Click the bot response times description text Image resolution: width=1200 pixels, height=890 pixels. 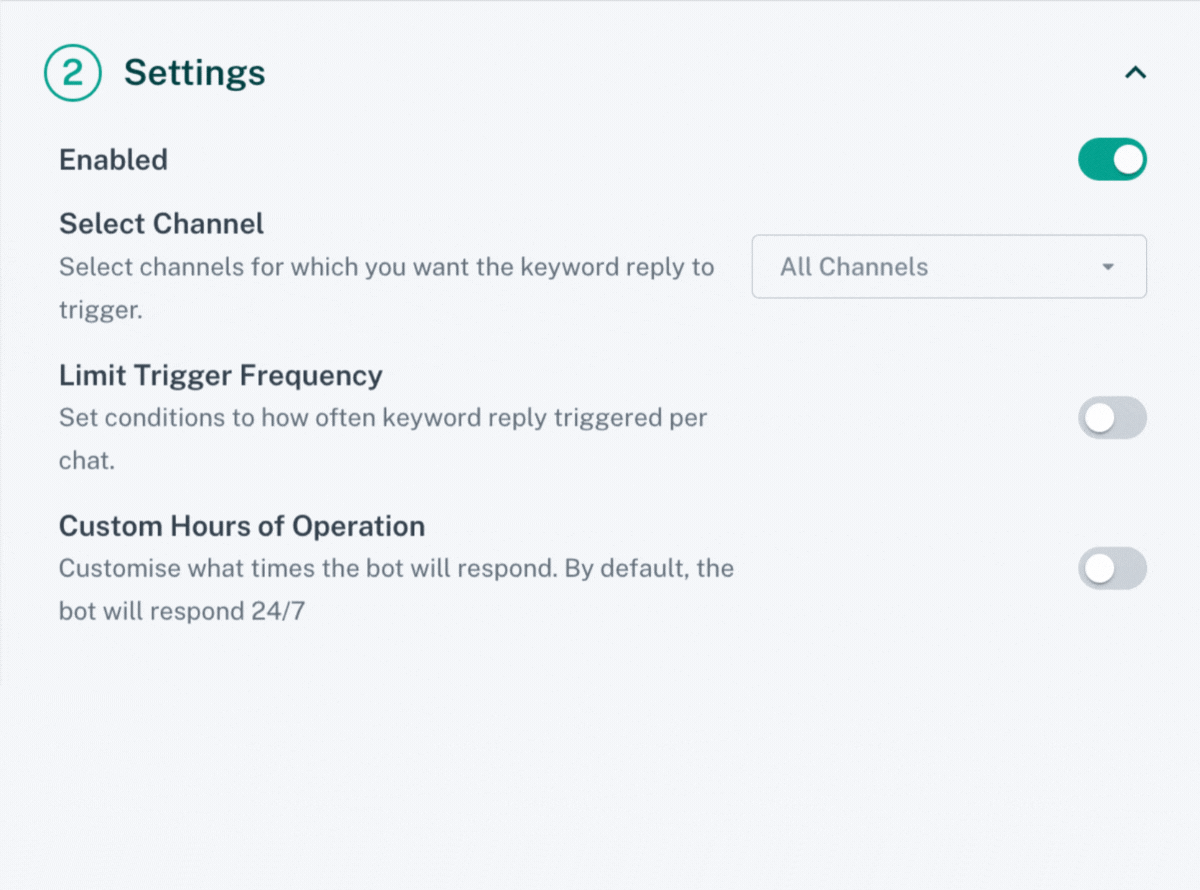click(396, 569)
